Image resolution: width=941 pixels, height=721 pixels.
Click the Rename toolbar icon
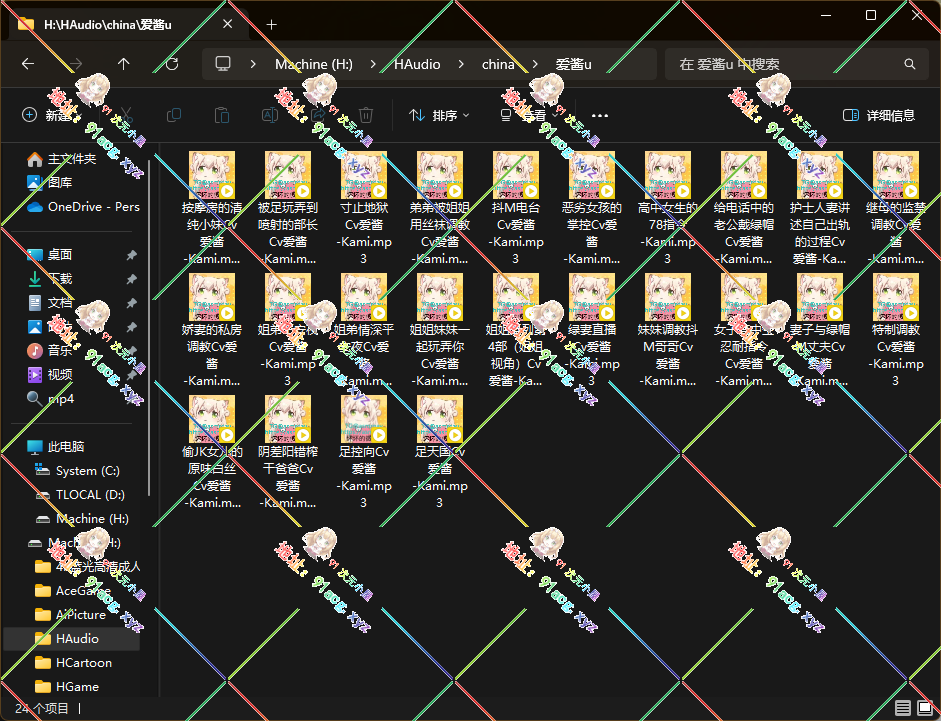270,115
